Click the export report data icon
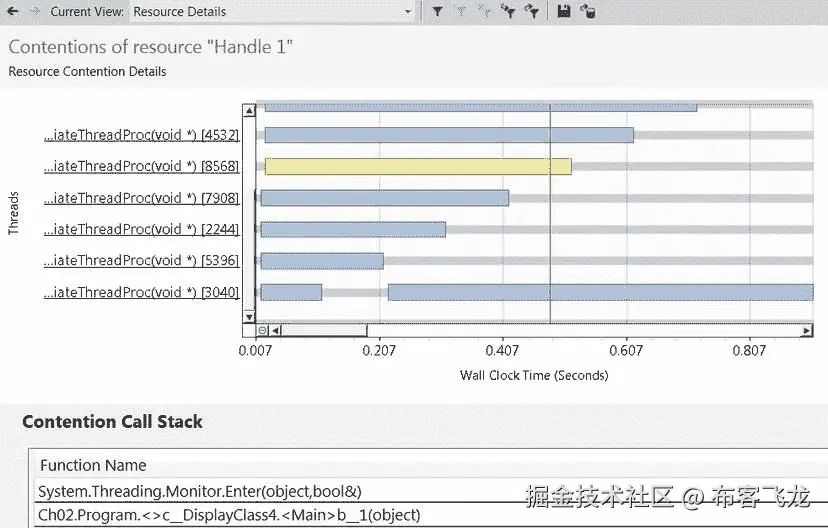828x528 pixels. [588, 11]
